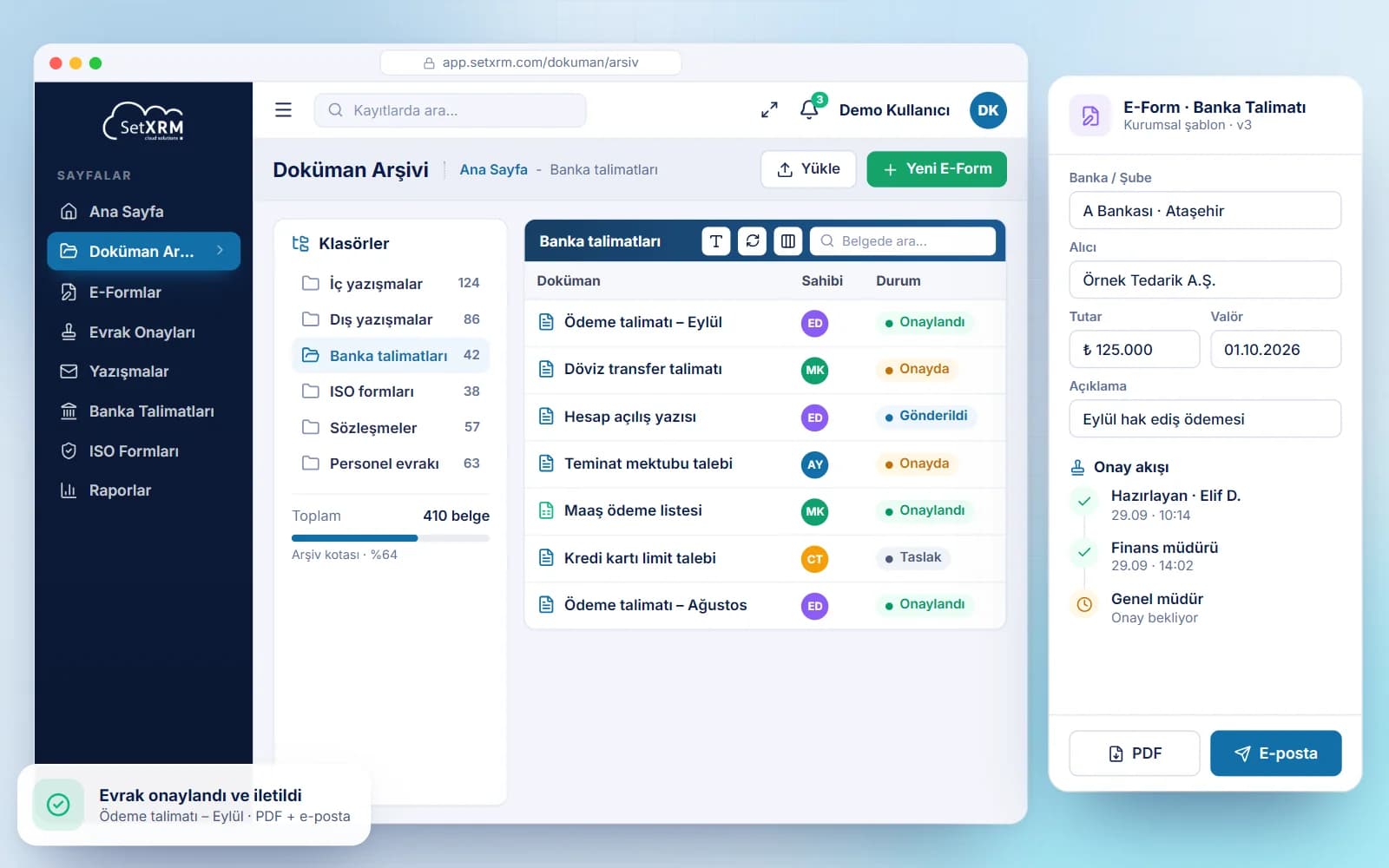Click the Sahibi column header
This screenshot has width=1389, height=868.
[x=822, y=281]
